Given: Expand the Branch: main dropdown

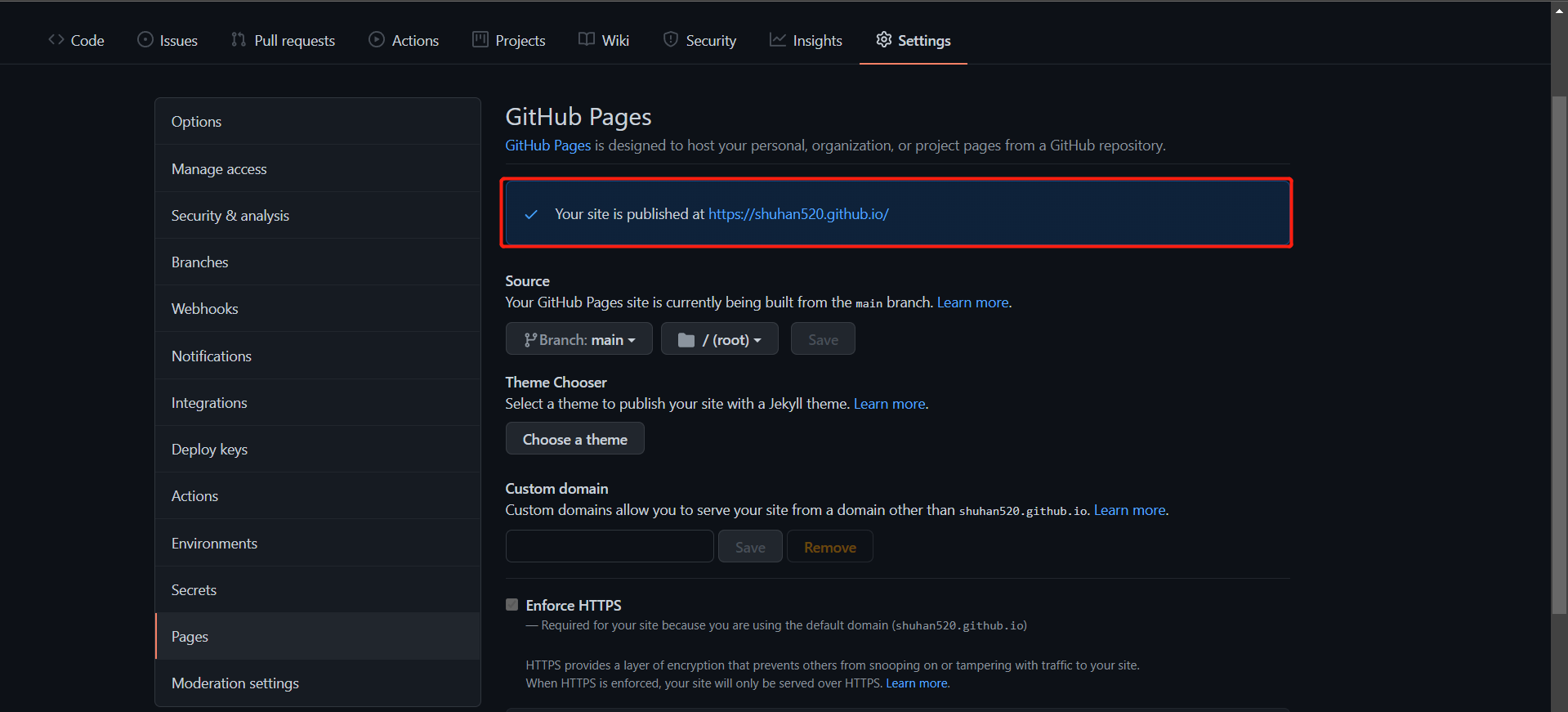Looking at the screenshot, I should (x=579, y=338).
